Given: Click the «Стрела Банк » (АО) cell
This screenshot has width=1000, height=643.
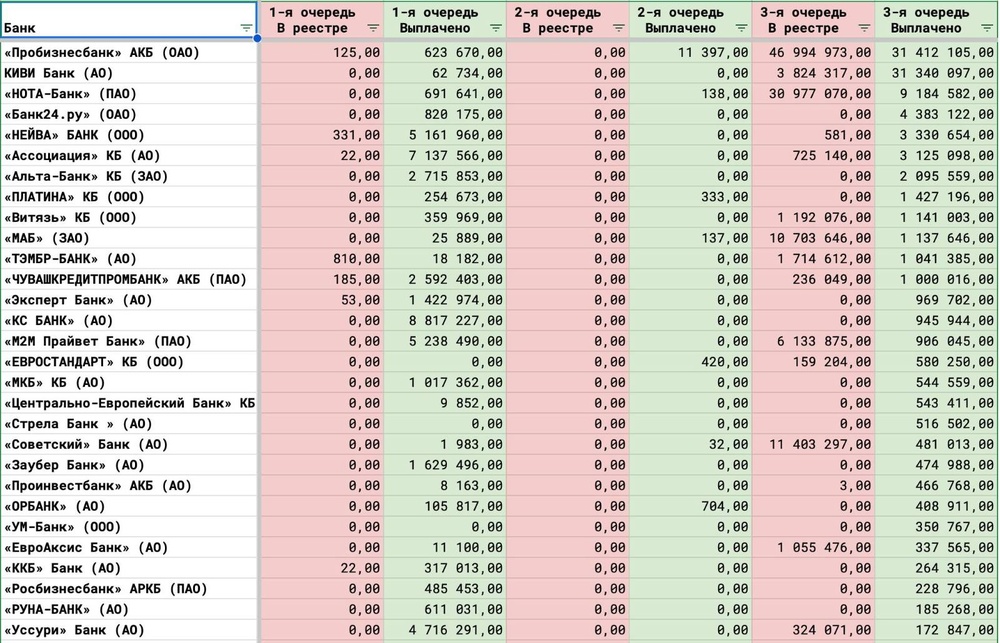Looking at the screenshot, I should [x=128, y=424].
